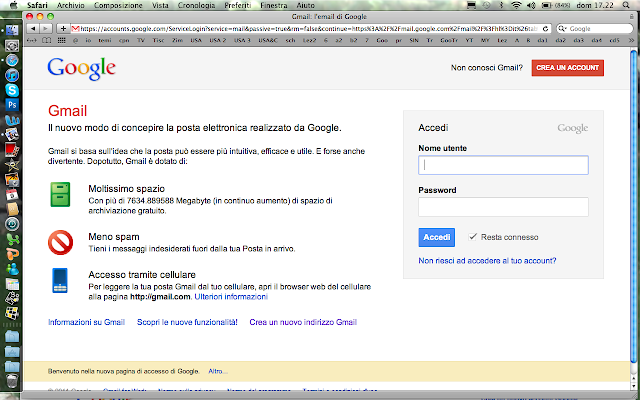Launch Microsoft PowerPoint orange Dock icon
The height and width of the screenshot is (400, 640).
12,254
